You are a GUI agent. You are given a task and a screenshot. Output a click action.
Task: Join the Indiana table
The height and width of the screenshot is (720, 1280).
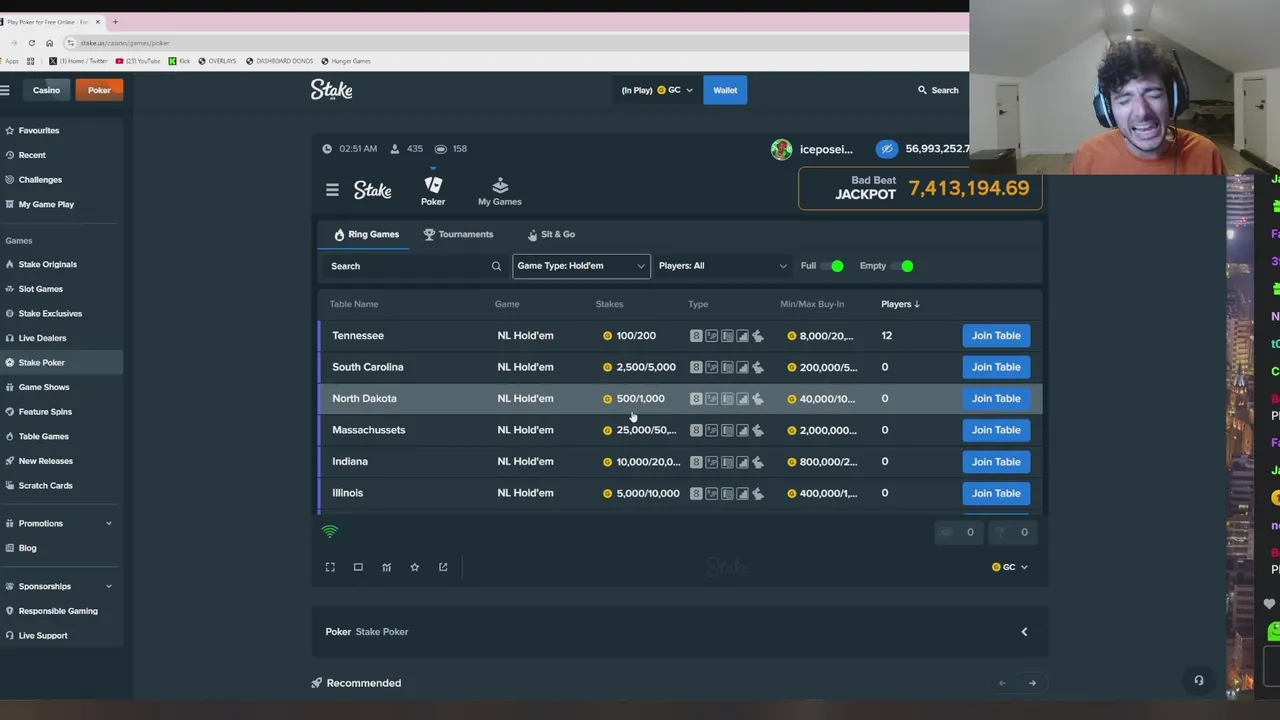[996, 462]
